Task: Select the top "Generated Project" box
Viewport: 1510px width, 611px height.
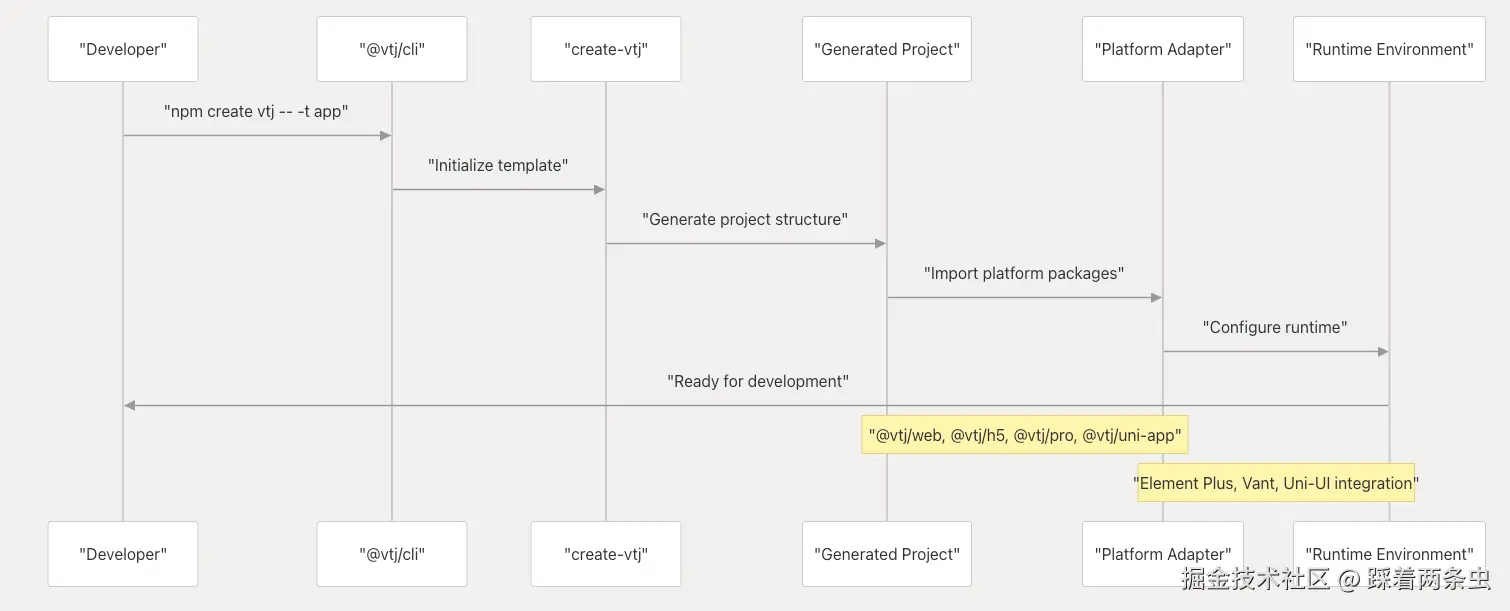Action: click(887, 49)
